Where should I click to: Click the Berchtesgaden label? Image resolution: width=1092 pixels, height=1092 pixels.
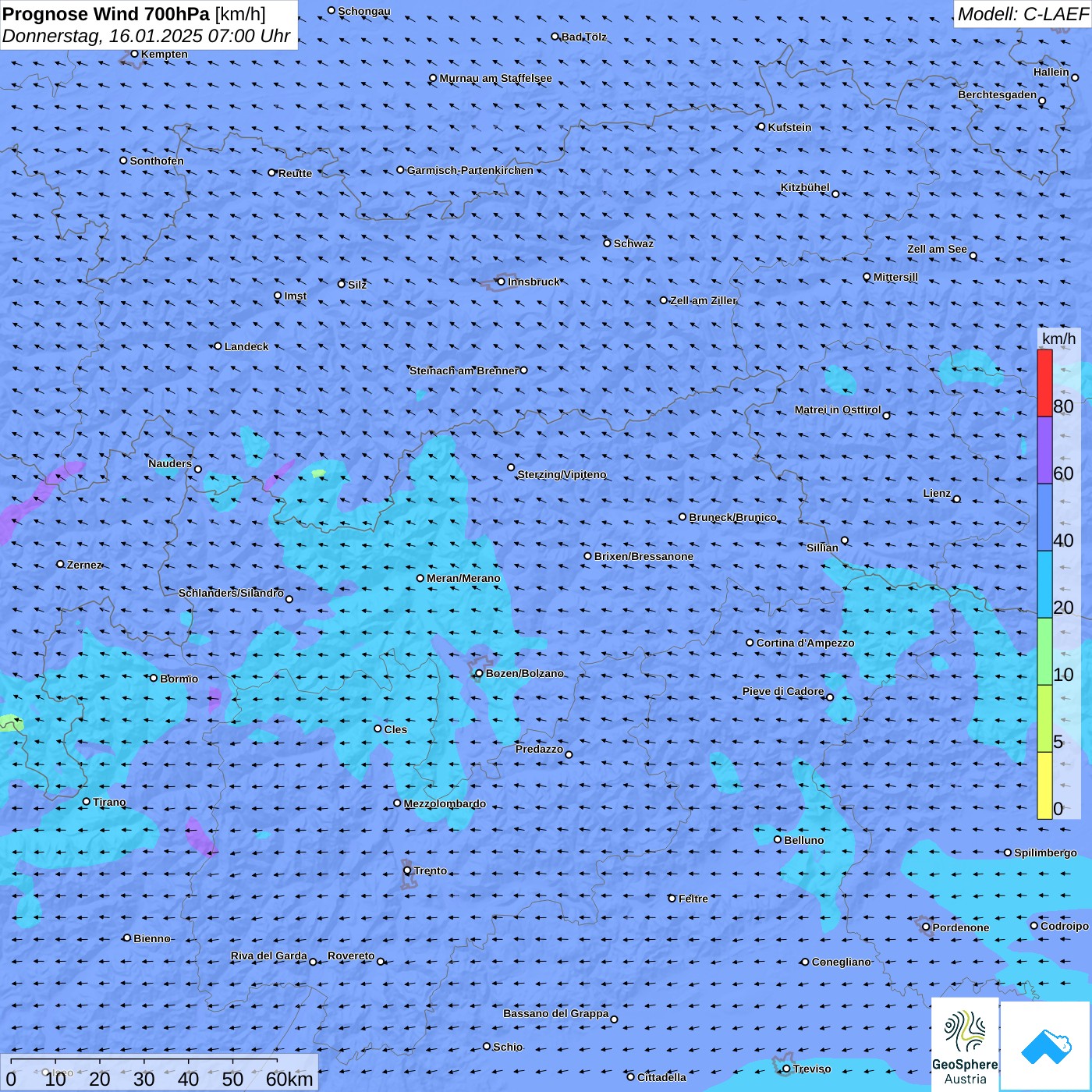click(997, 94)
